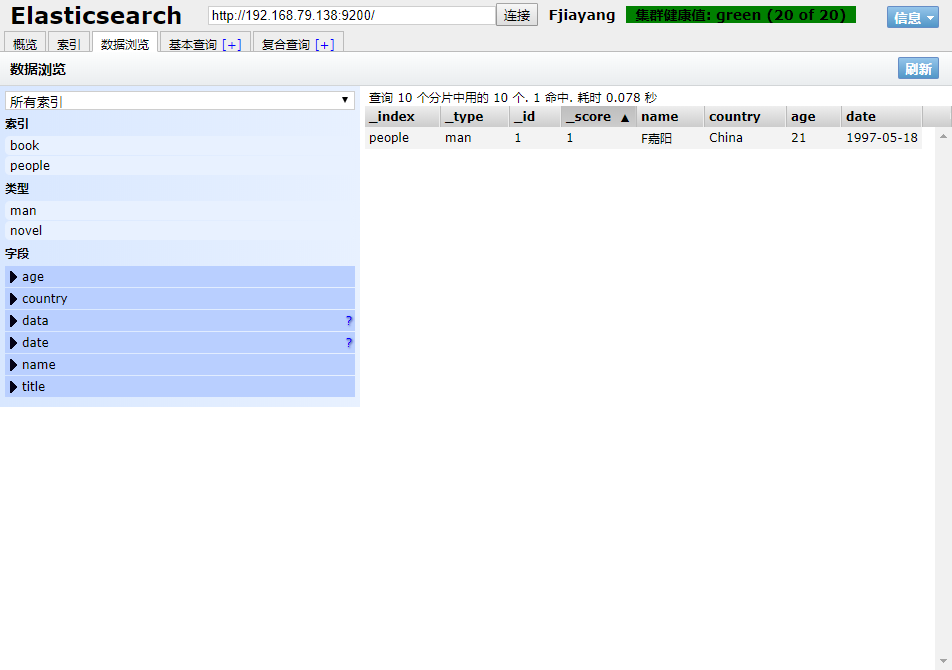
Task: Switch to the 索引 tab
Action: 69,44
